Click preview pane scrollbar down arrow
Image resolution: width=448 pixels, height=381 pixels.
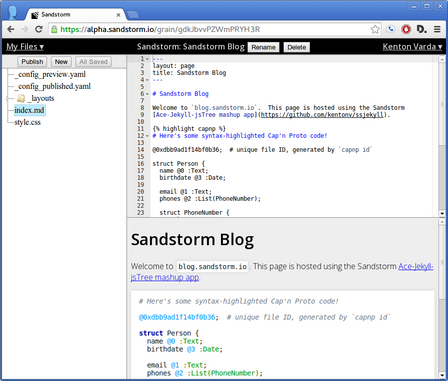click(x=442, y=375)
